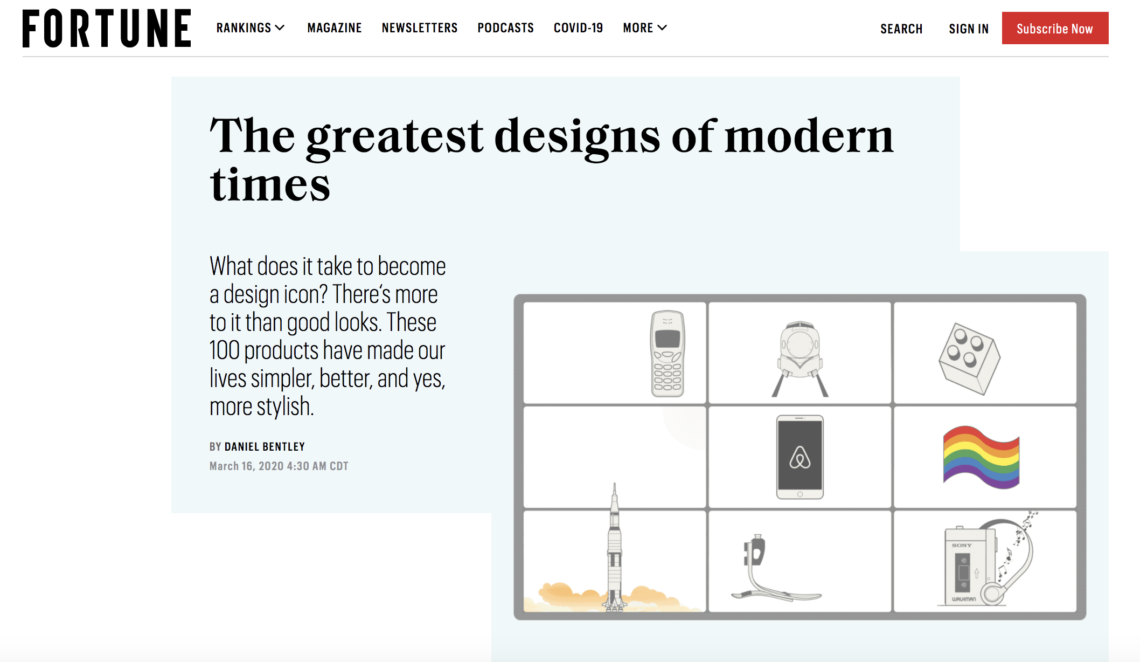The width and height of the screenshot is (1140, 662).
Task: Select the rainbow pride flag illustration
Action: pyautogui.click(x=984, y=457)
